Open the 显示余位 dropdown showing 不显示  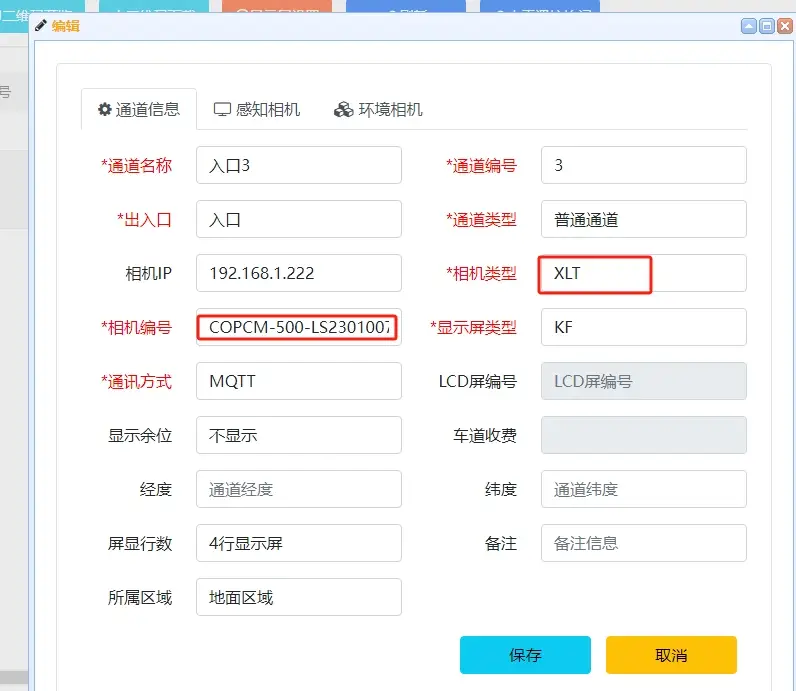(298, 435)
